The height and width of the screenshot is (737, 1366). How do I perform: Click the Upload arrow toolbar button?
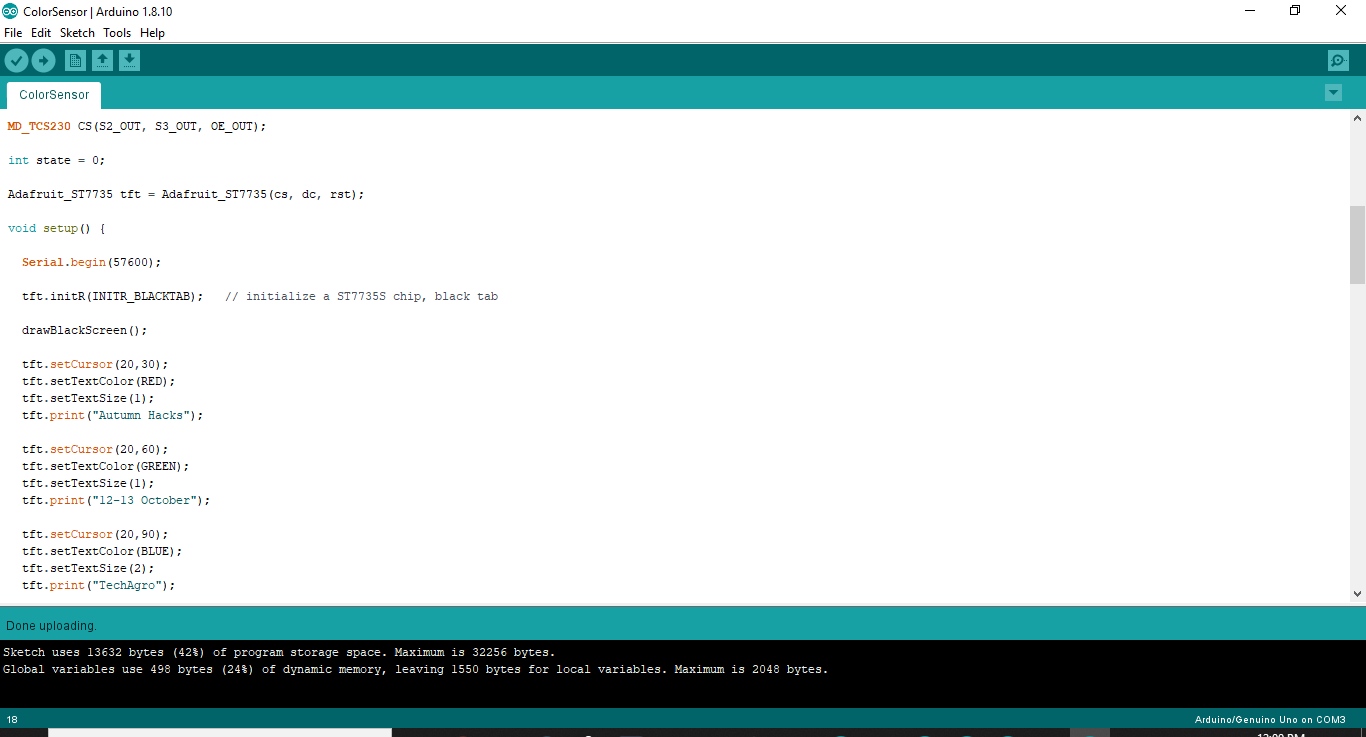tap(43, 61)
